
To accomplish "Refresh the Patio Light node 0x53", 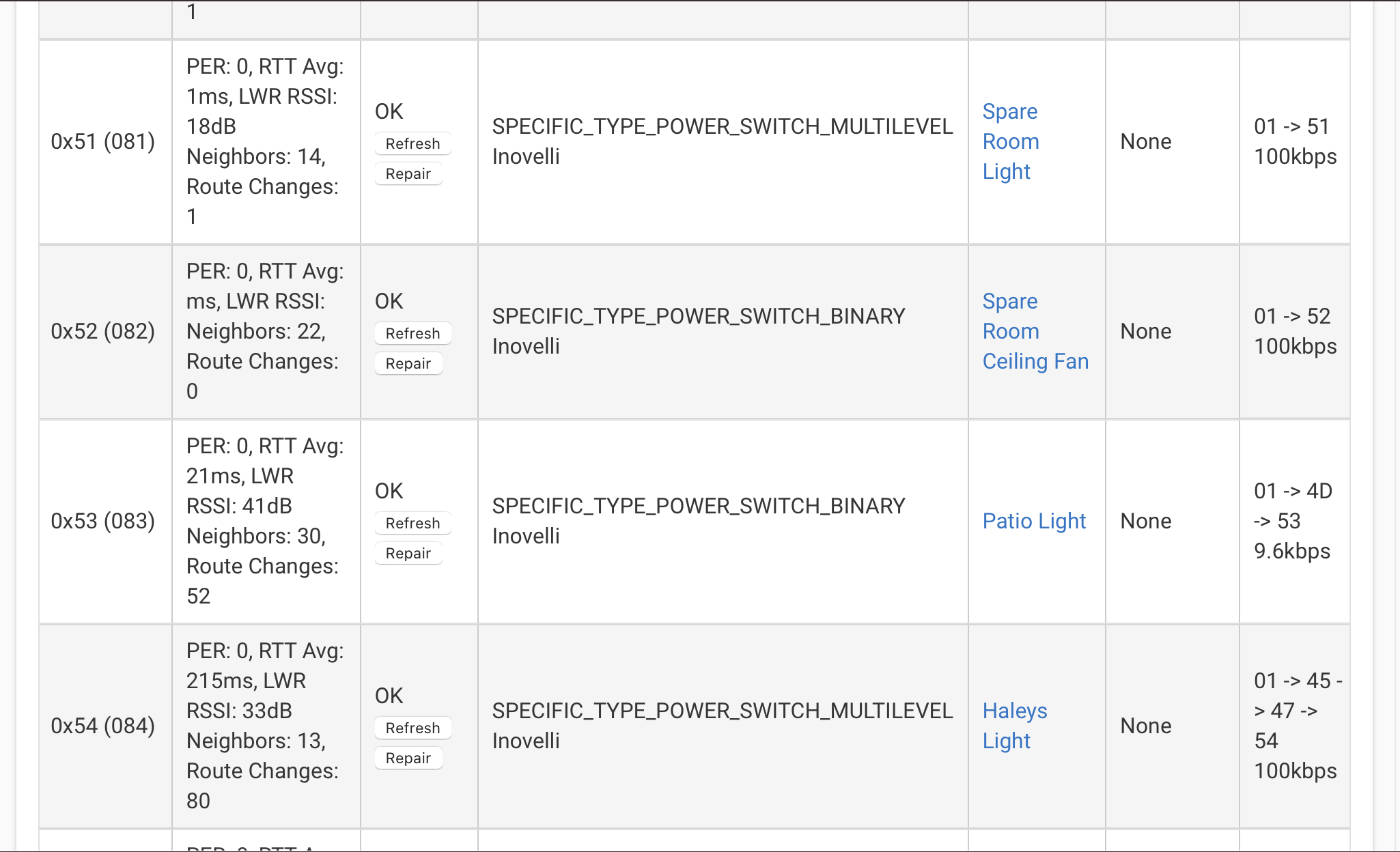I will coord(412,524).
